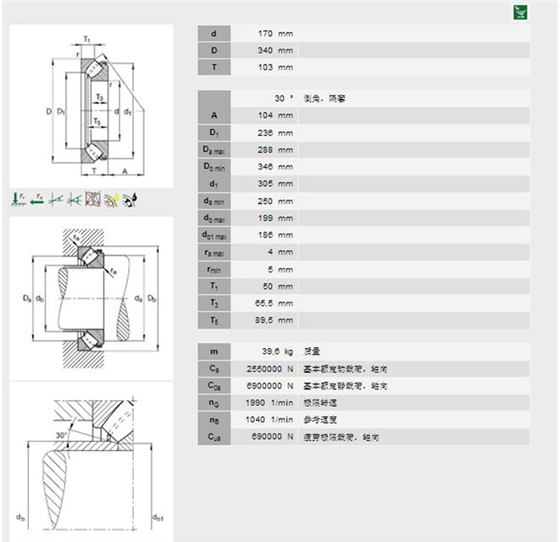The image size is (560, 542).
Task: Click the 'rmin' header cell
Action: [214, 269]
